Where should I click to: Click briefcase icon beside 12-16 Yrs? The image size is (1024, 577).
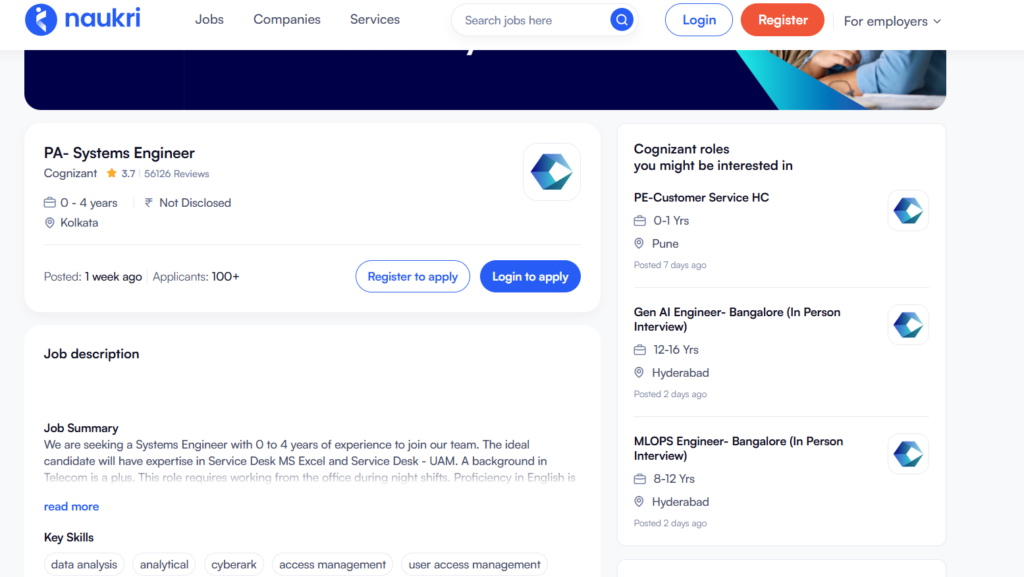(x=639, y=350)
